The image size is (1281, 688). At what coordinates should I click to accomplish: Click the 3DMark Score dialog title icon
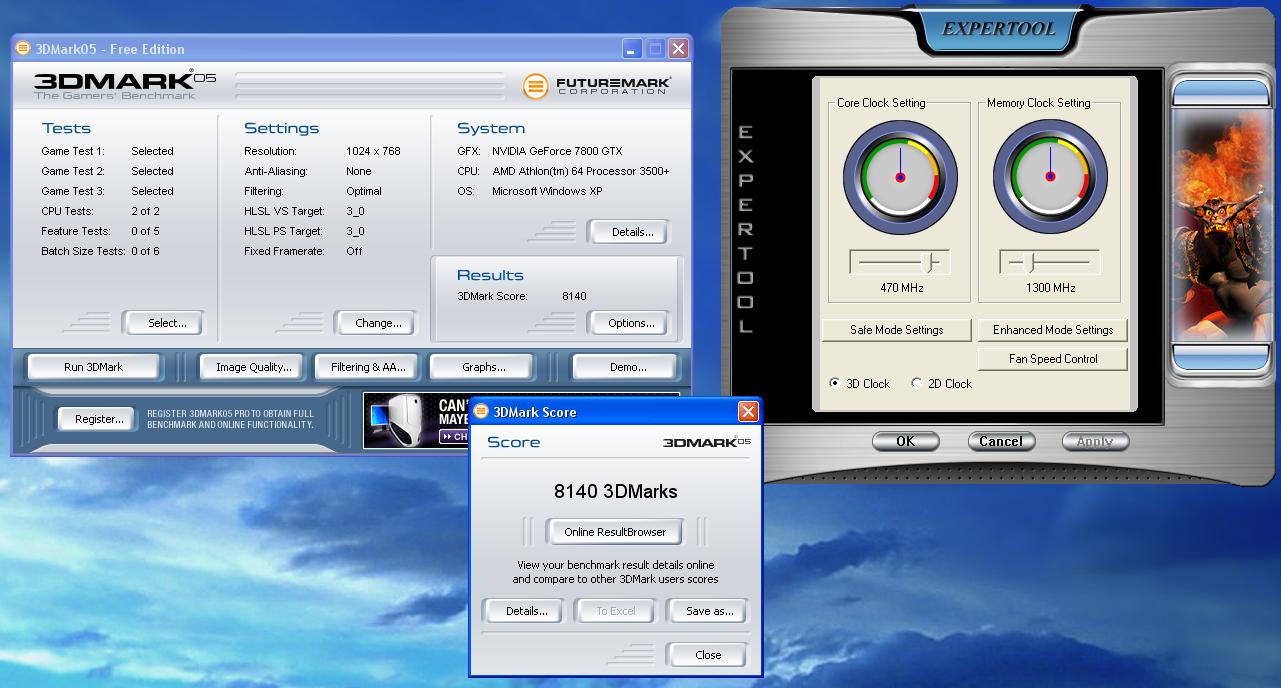(x=481, y=411)
